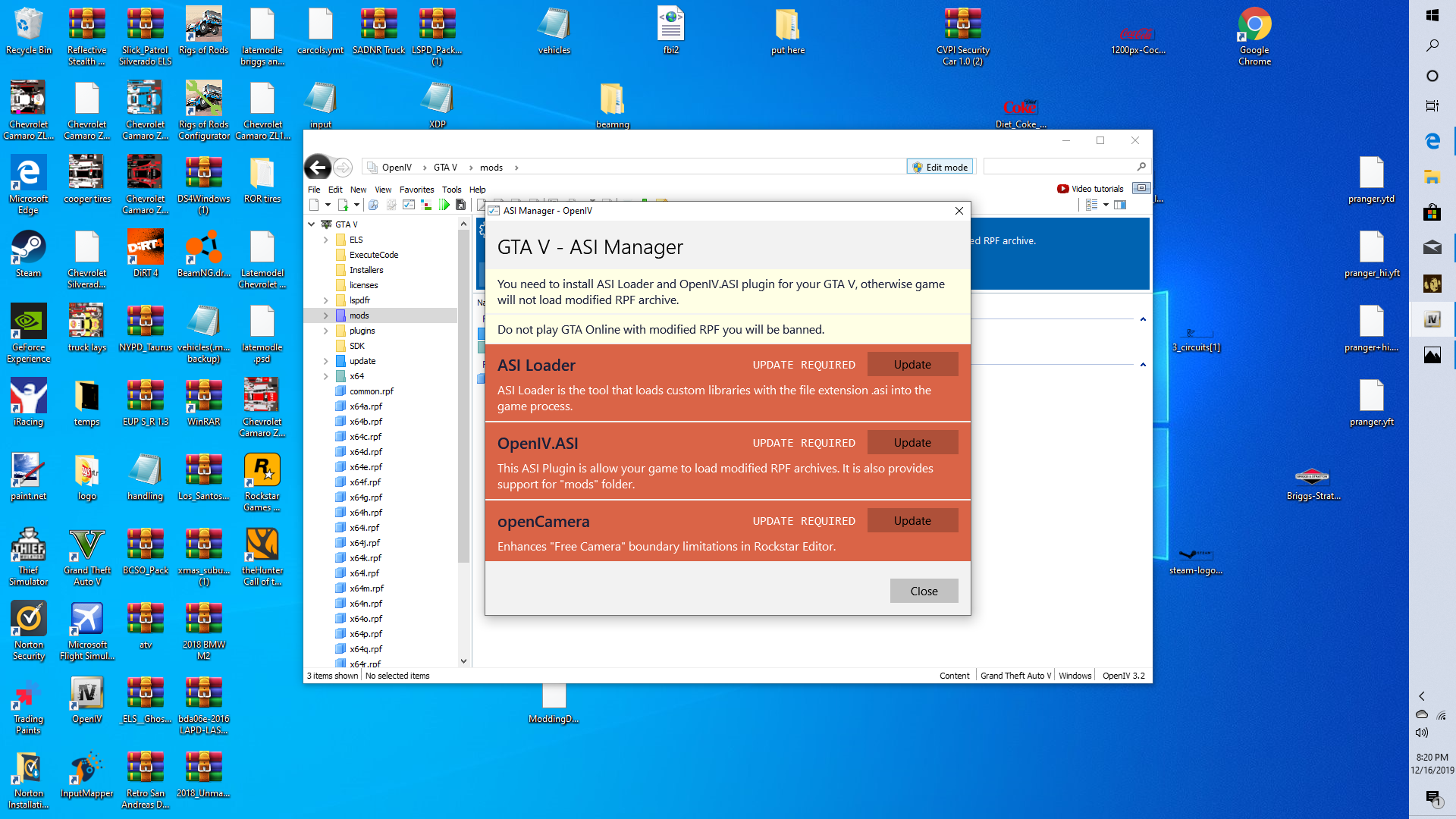Toggle the preview pane icon
1456x819 pixels.
point(1120,205)
